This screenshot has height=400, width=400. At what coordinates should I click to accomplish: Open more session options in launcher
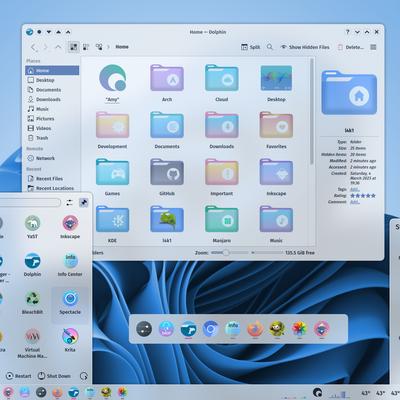(x=84, y=376)
